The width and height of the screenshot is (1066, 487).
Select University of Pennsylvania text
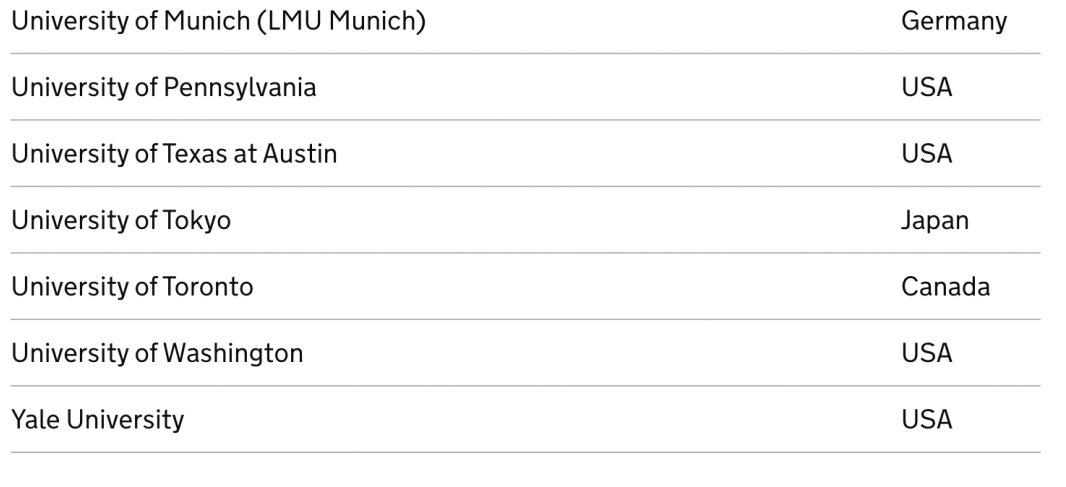[164, 88]
